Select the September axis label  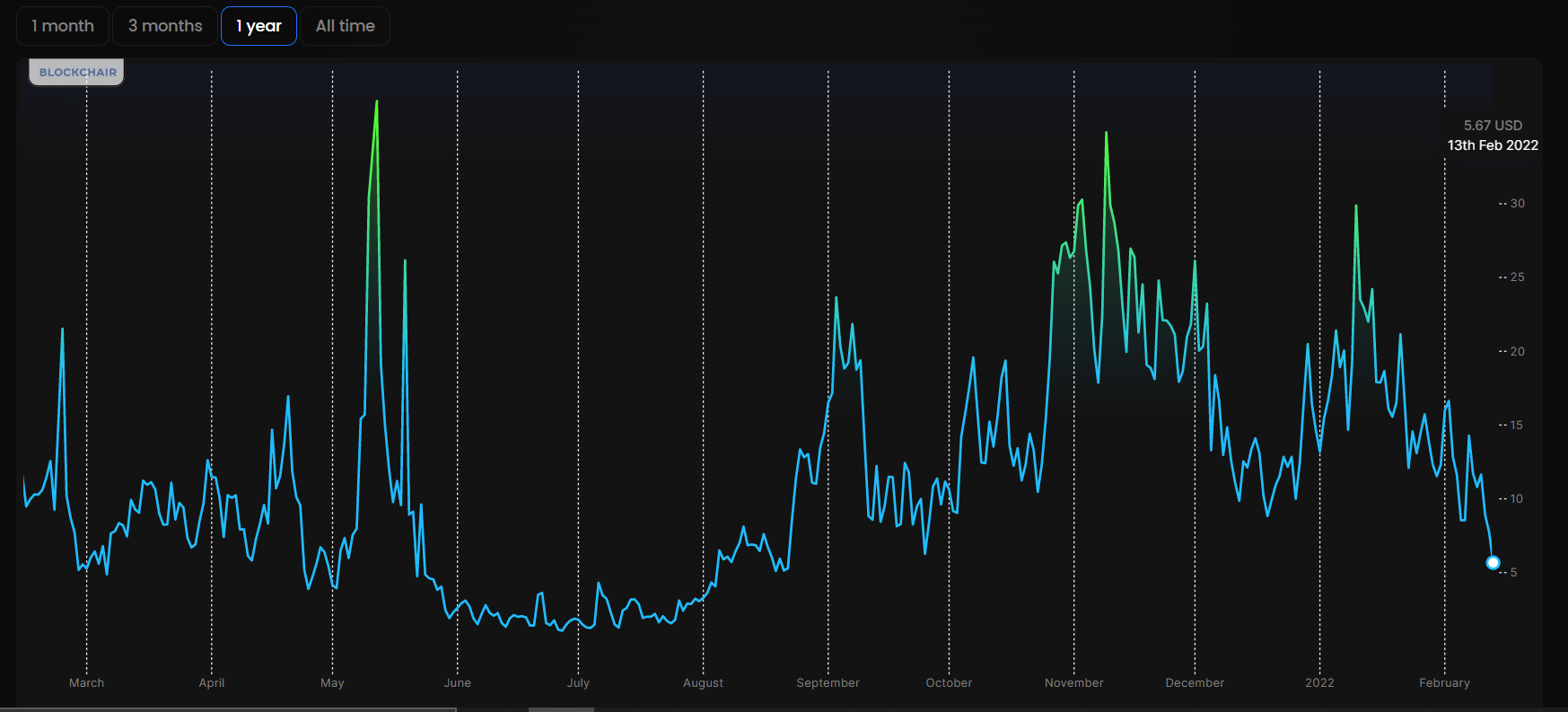[x=828, y=682]
